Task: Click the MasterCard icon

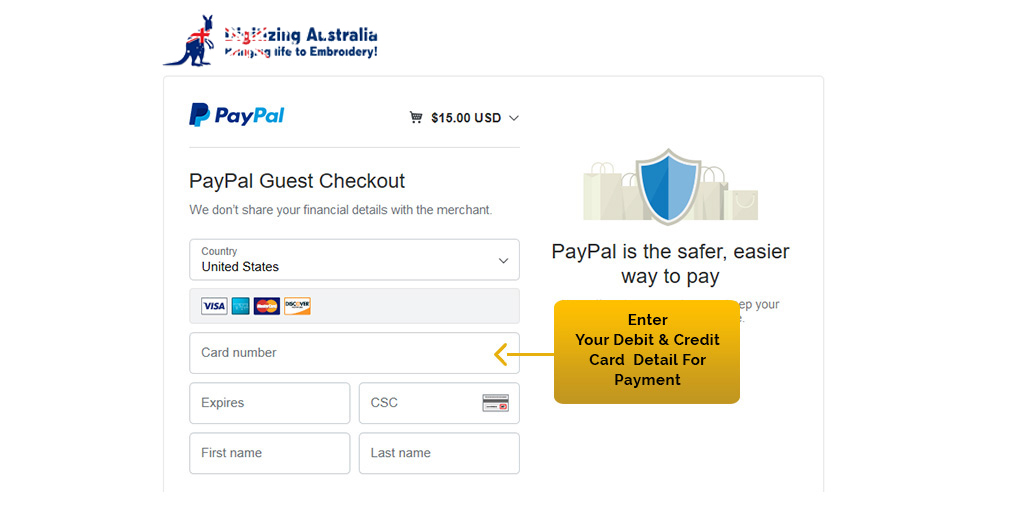Action: point(267,306)
